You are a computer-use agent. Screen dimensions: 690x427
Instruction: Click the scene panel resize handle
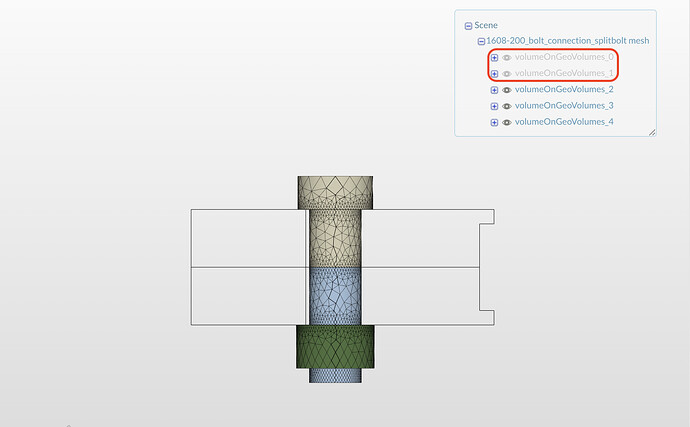tap(652, 132)
